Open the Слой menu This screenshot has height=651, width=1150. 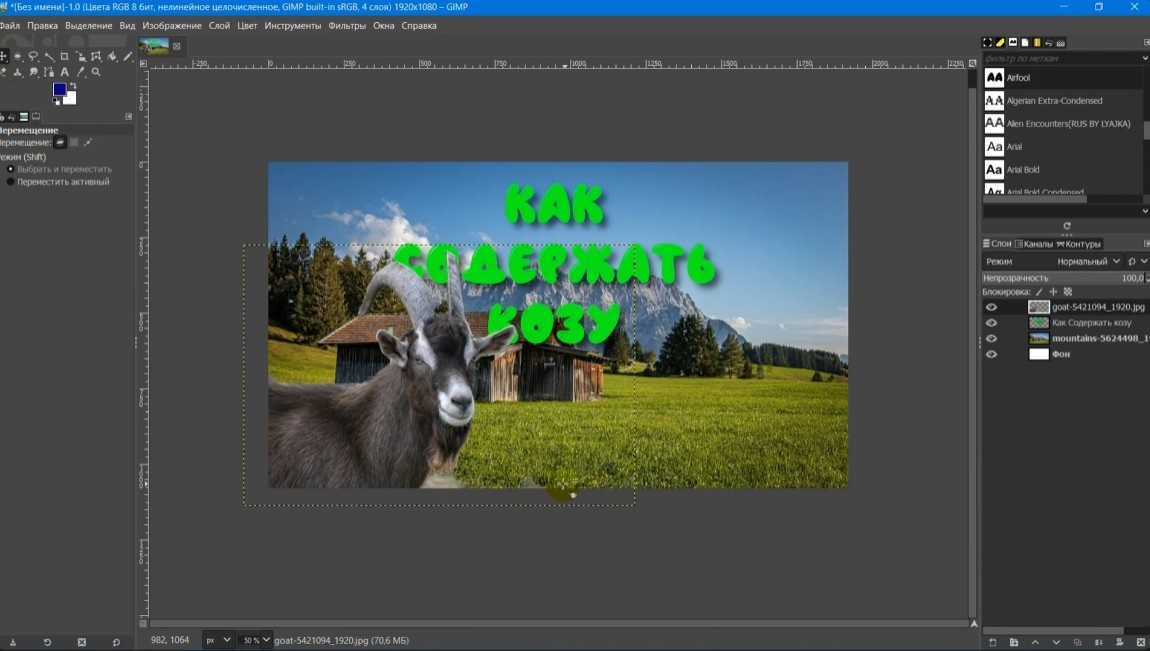click(x=219, y=26)
